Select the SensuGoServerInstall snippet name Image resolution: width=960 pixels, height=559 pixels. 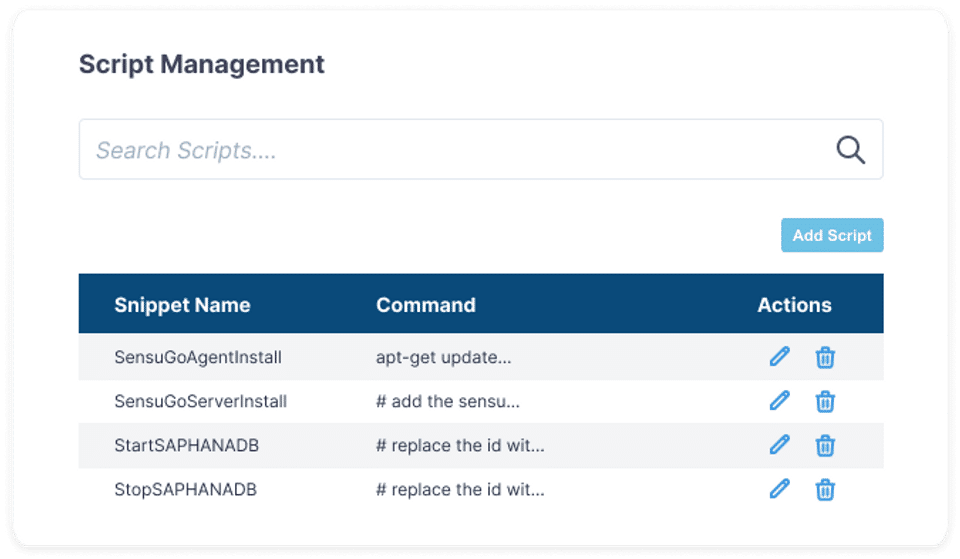(201, 401)
